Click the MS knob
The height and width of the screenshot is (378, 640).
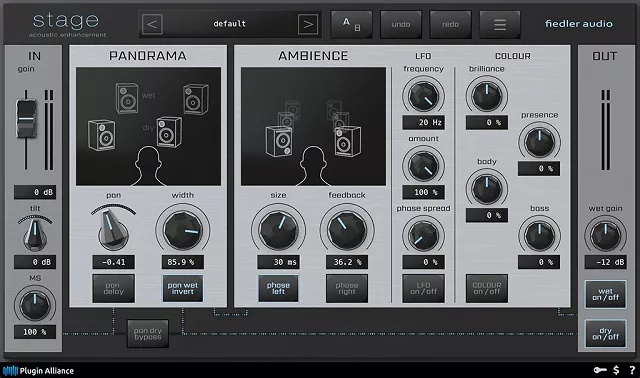pyautogui.click(x=35, y=305)
